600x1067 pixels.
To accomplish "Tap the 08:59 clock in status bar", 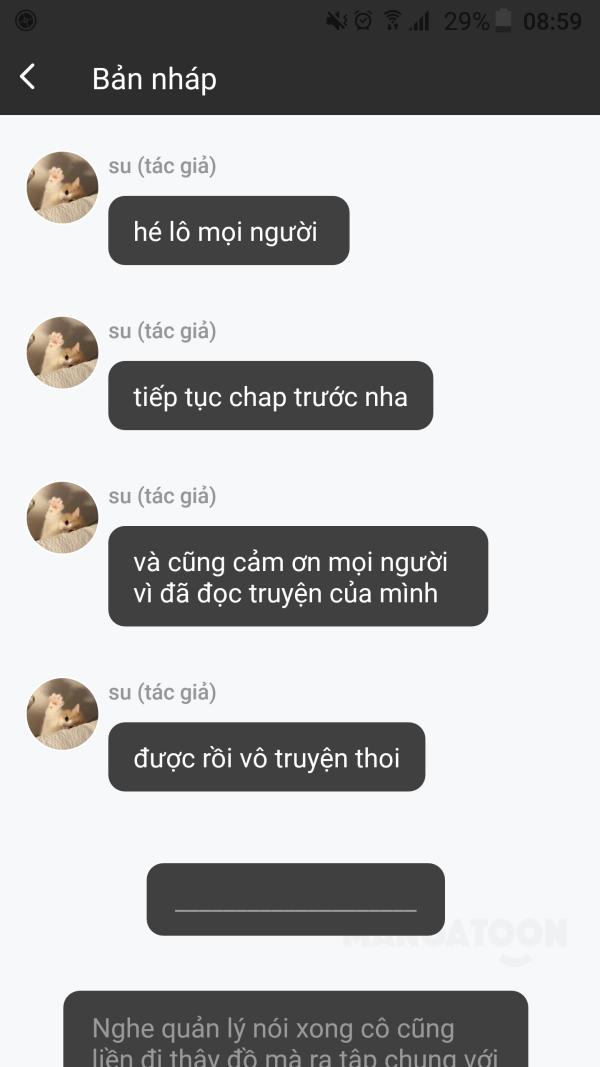I will pyautogui.click(x=552, y=21).
